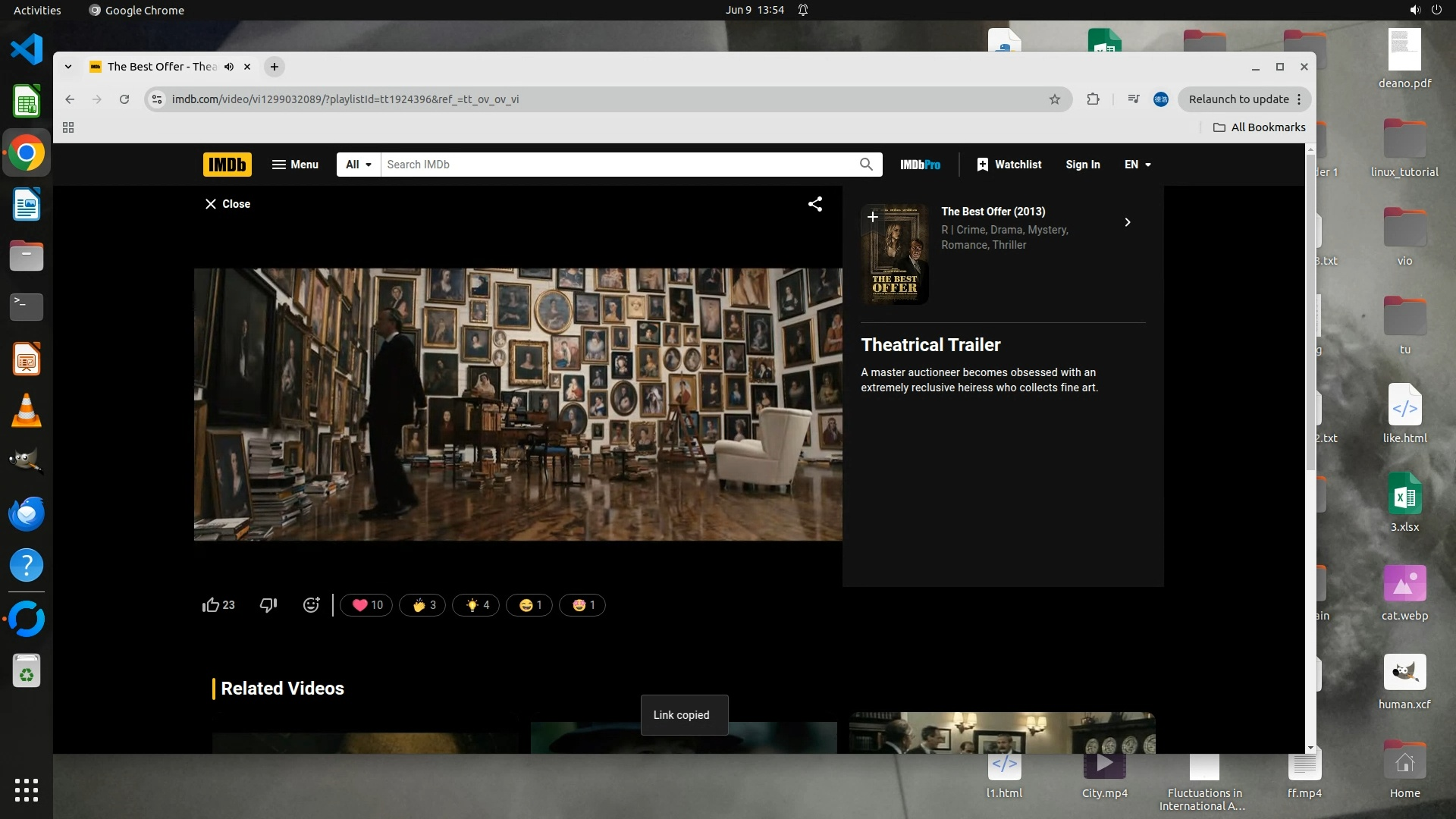The height and width of the screenshot is (819, 1456).
Task: Open the EN language dropdown
Action: 1137,165
